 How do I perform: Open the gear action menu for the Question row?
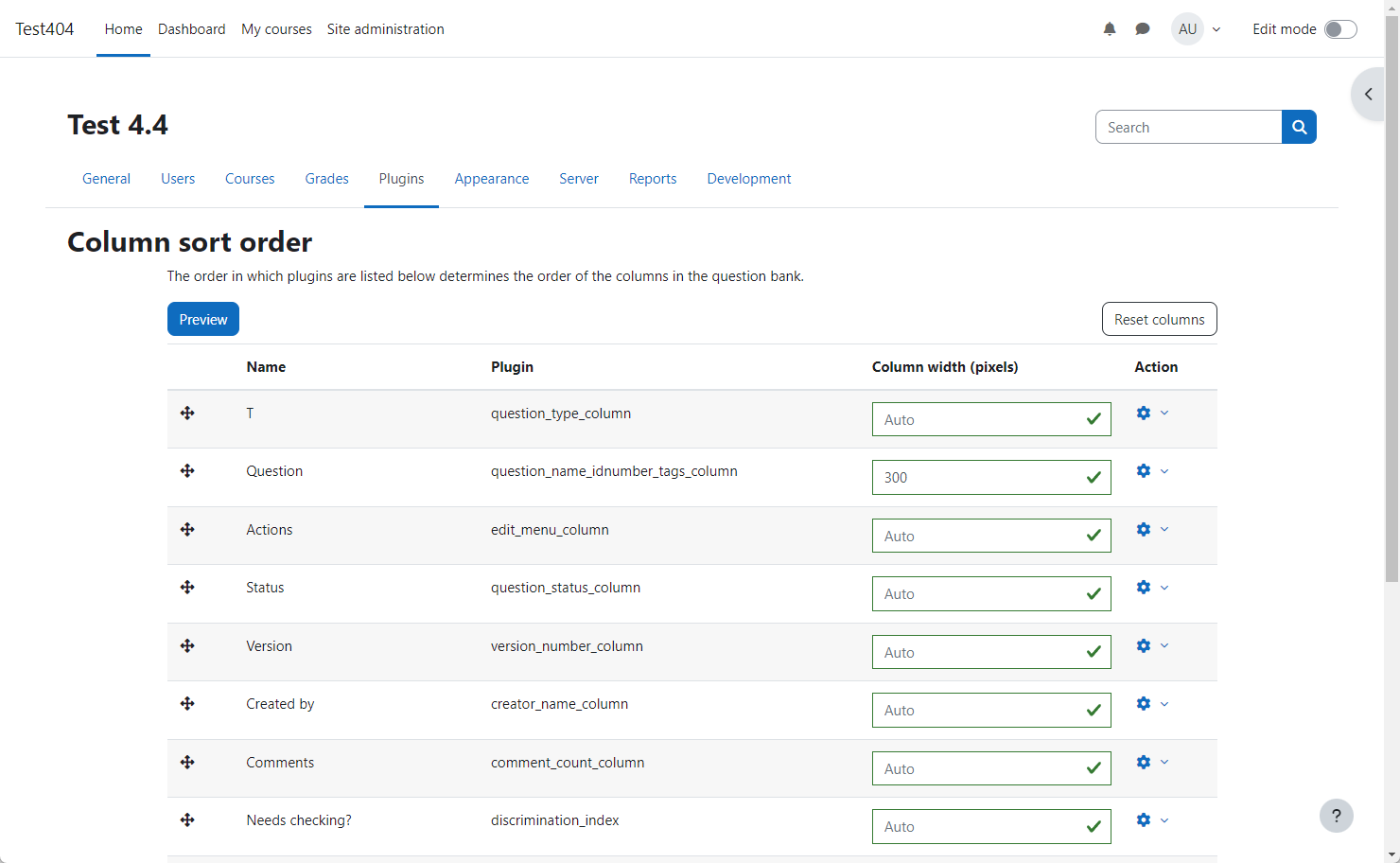point(1144,470)
